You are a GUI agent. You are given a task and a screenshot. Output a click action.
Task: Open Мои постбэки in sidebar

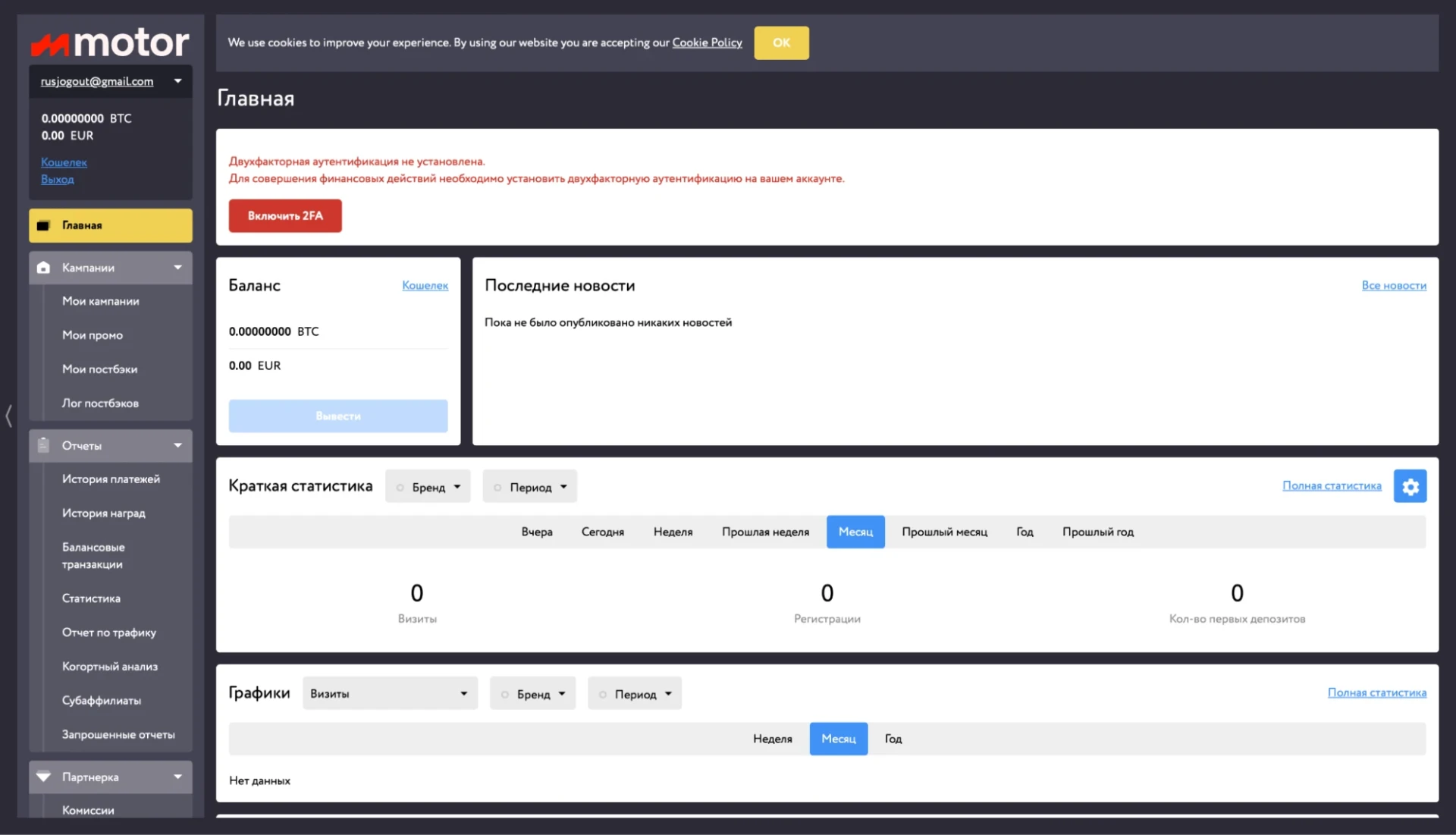click(x=99, y=369)
